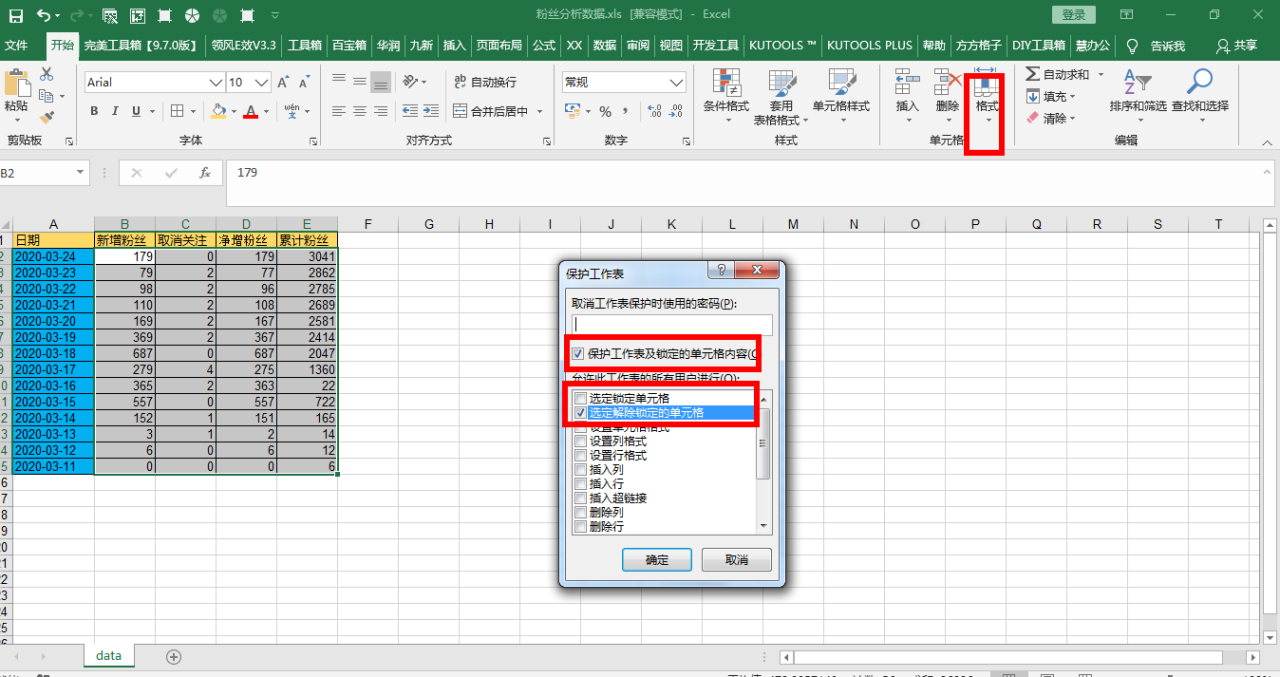The width and height of the screenshot is (1280, 677).
Task: Click the new sheet plus icon
Action: click(173, 657)
